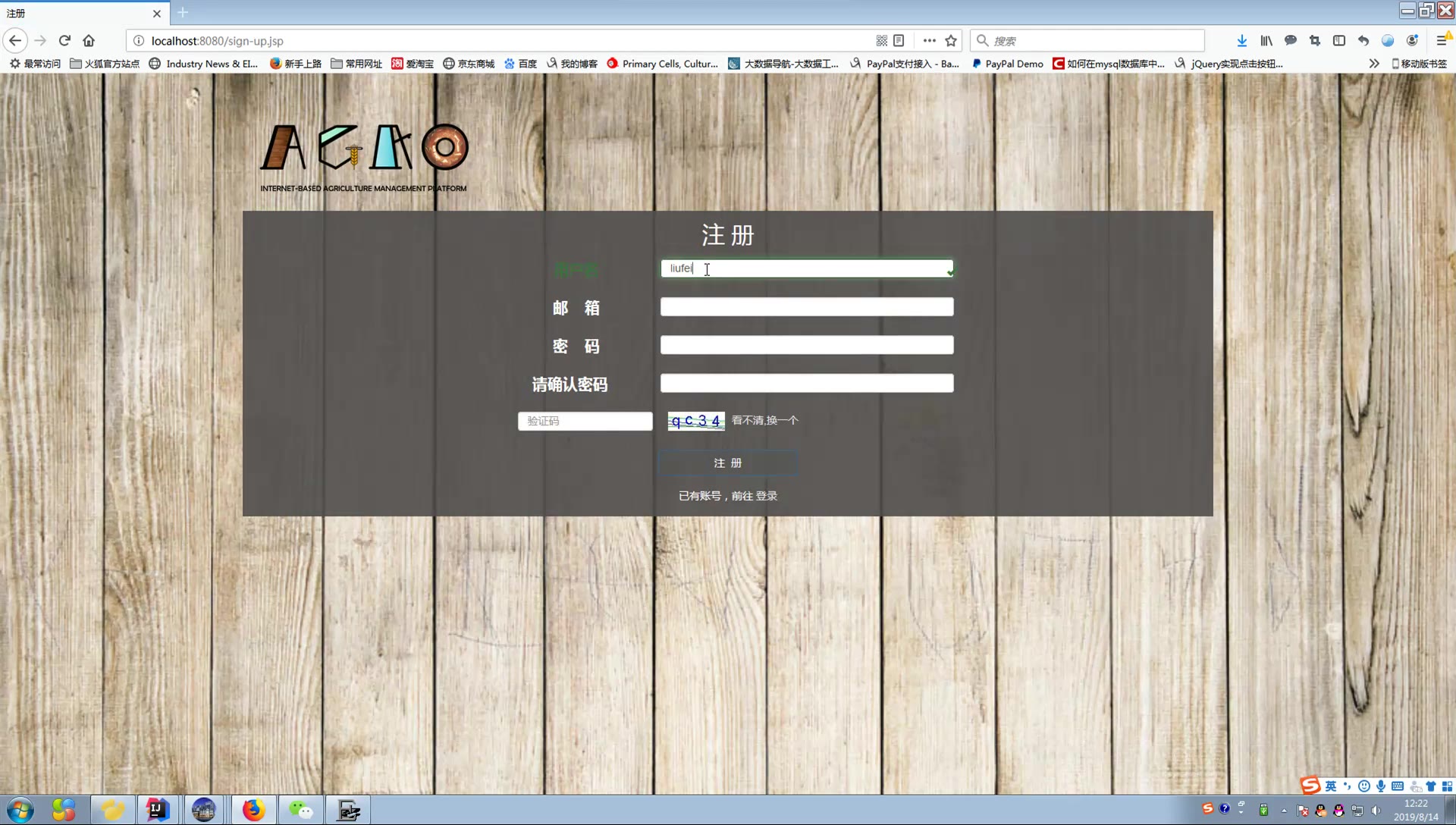This screenshot has height=825, width=1456.
Task: Click the screenshot crop toolbar icon
Action: click(x=1315, y=41)
